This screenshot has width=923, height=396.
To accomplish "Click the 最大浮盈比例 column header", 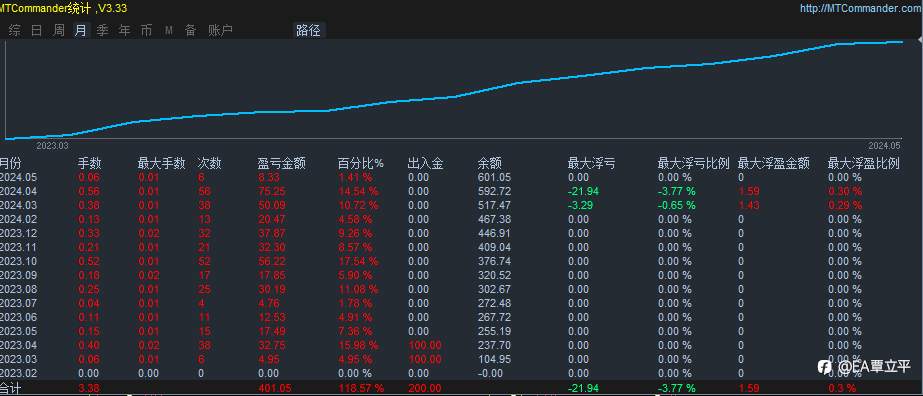I will point(864,164).
